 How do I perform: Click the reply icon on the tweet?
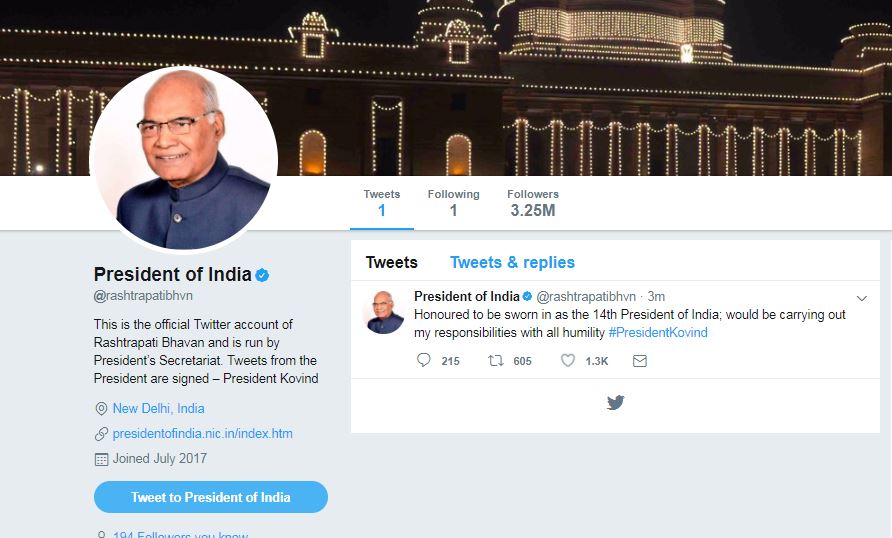424,360
